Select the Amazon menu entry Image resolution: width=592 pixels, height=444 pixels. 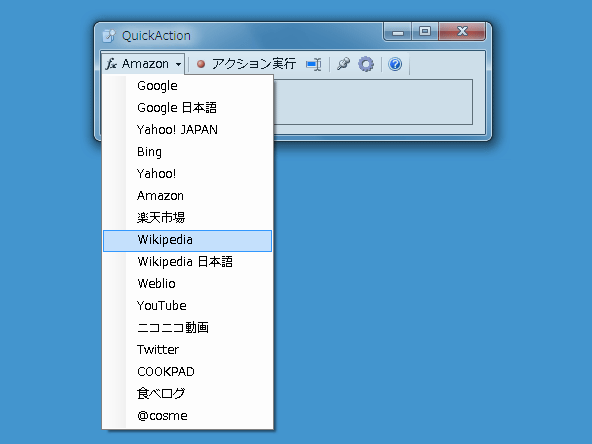pyautogui.click(x=187, y=196)
